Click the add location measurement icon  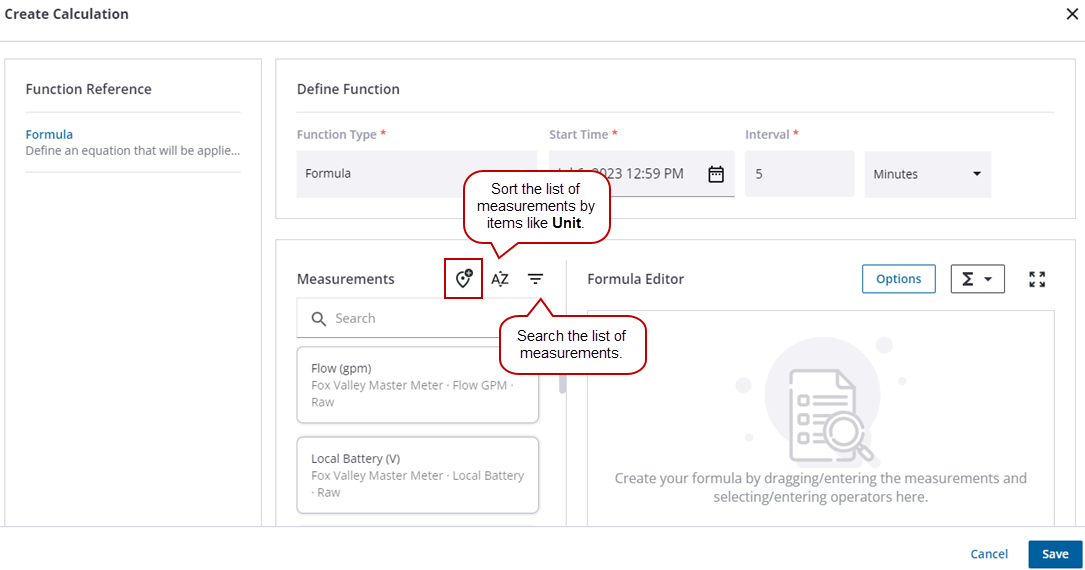463,279
